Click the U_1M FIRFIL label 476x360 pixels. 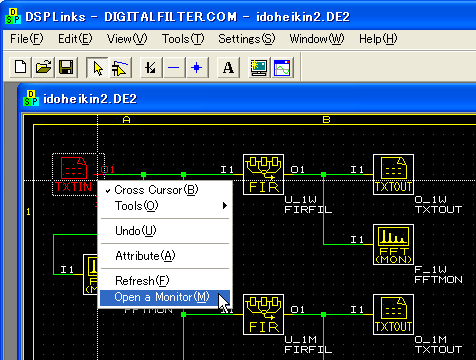click(x=308, y=345)
